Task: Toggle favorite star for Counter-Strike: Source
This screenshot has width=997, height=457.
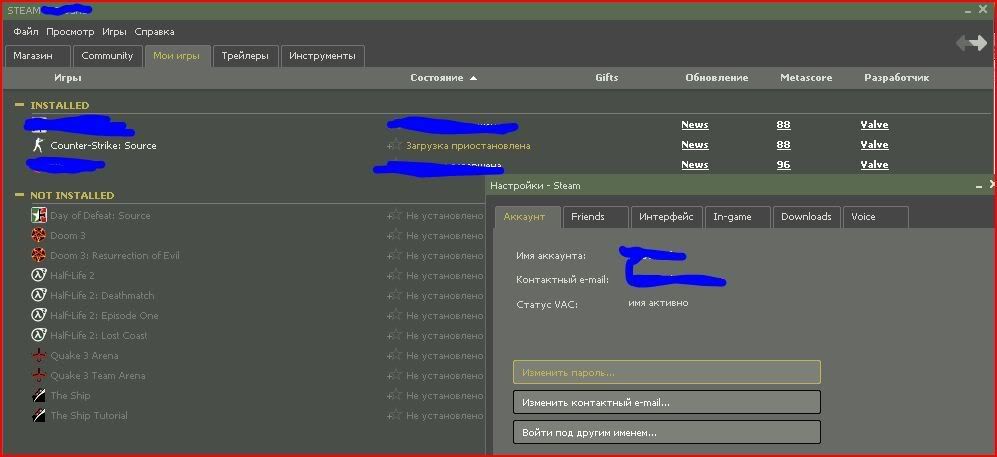Action: (396, 146)
